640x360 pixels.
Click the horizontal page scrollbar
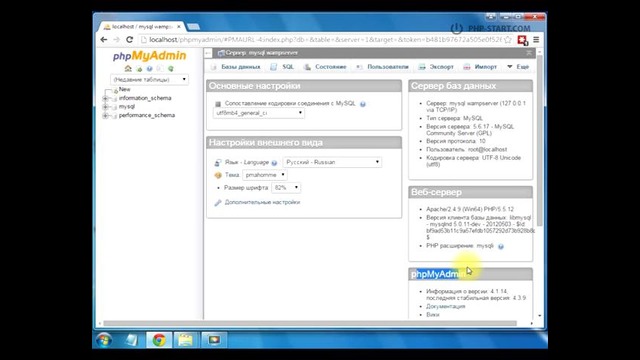pos(310,323)
